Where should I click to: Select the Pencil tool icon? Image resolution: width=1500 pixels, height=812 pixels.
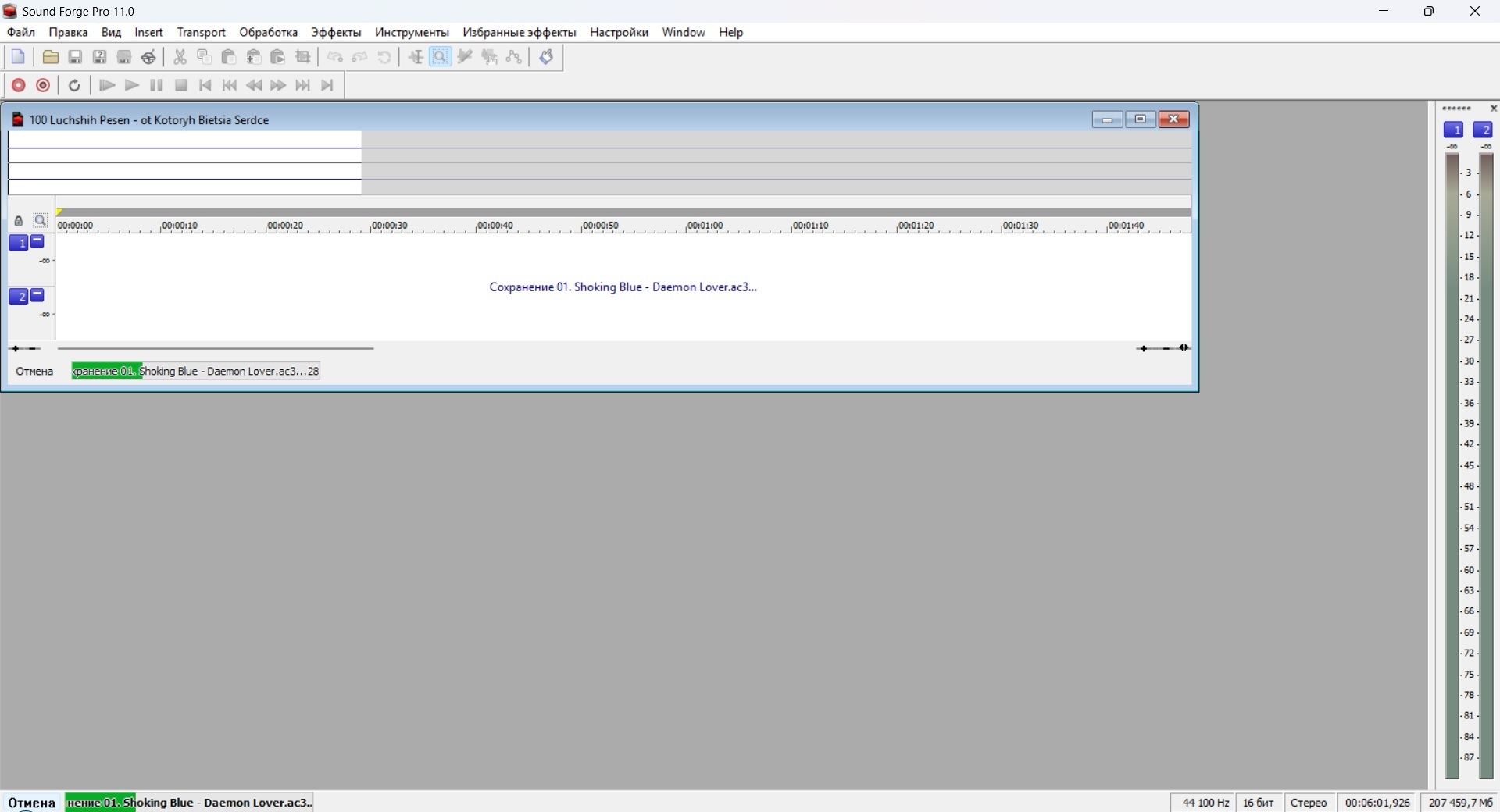click(x=466, y=57)
